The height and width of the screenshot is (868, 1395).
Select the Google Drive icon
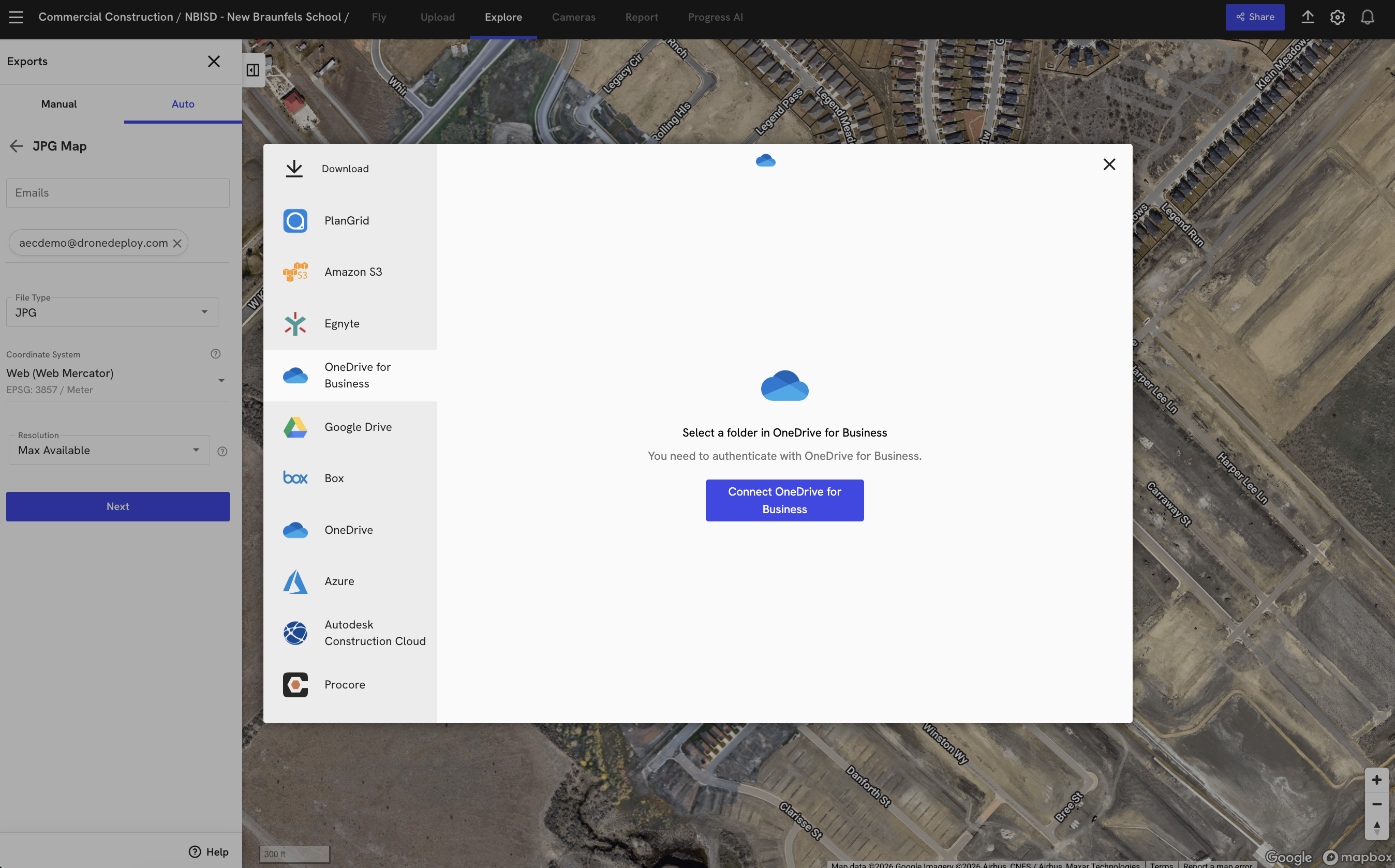[x=295, y=427]
